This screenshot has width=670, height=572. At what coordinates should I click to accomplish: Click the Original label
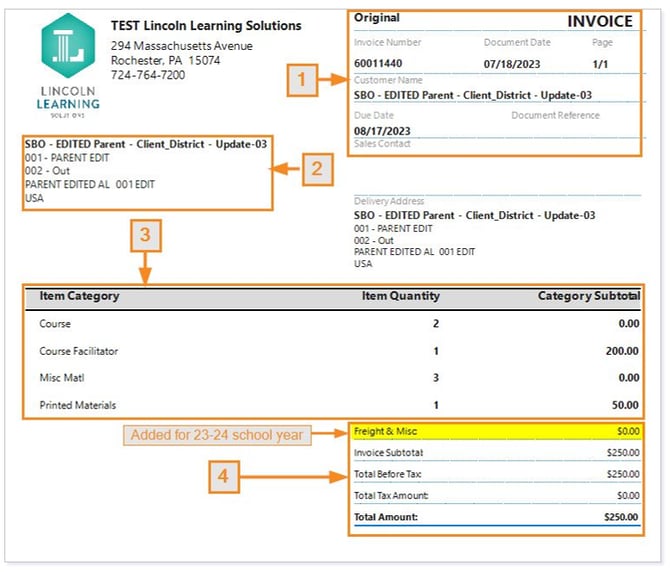pos(377,18)
